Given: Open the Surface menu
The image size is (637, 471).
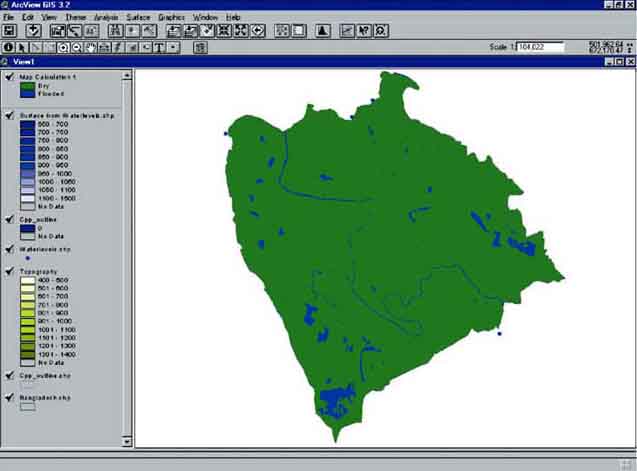Looking at the screenshot, I should (x=139, y=18).
